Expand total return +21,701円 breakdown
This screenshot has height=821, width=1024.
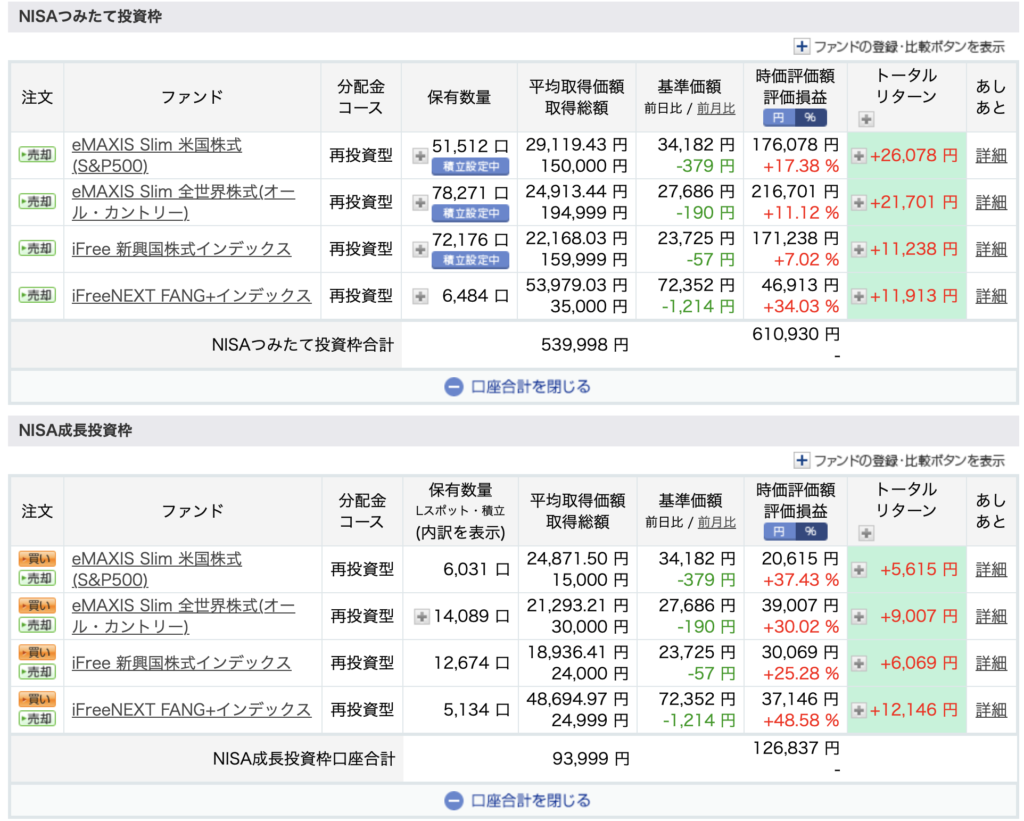click(x=859, y=203)
